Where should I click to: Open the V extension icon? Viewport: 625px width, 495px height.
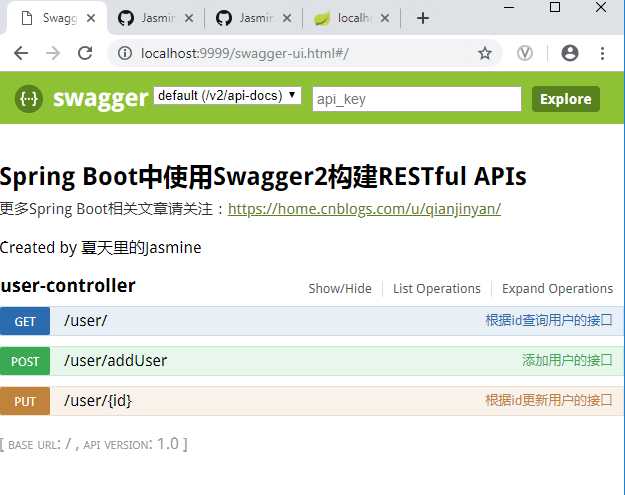525,53
